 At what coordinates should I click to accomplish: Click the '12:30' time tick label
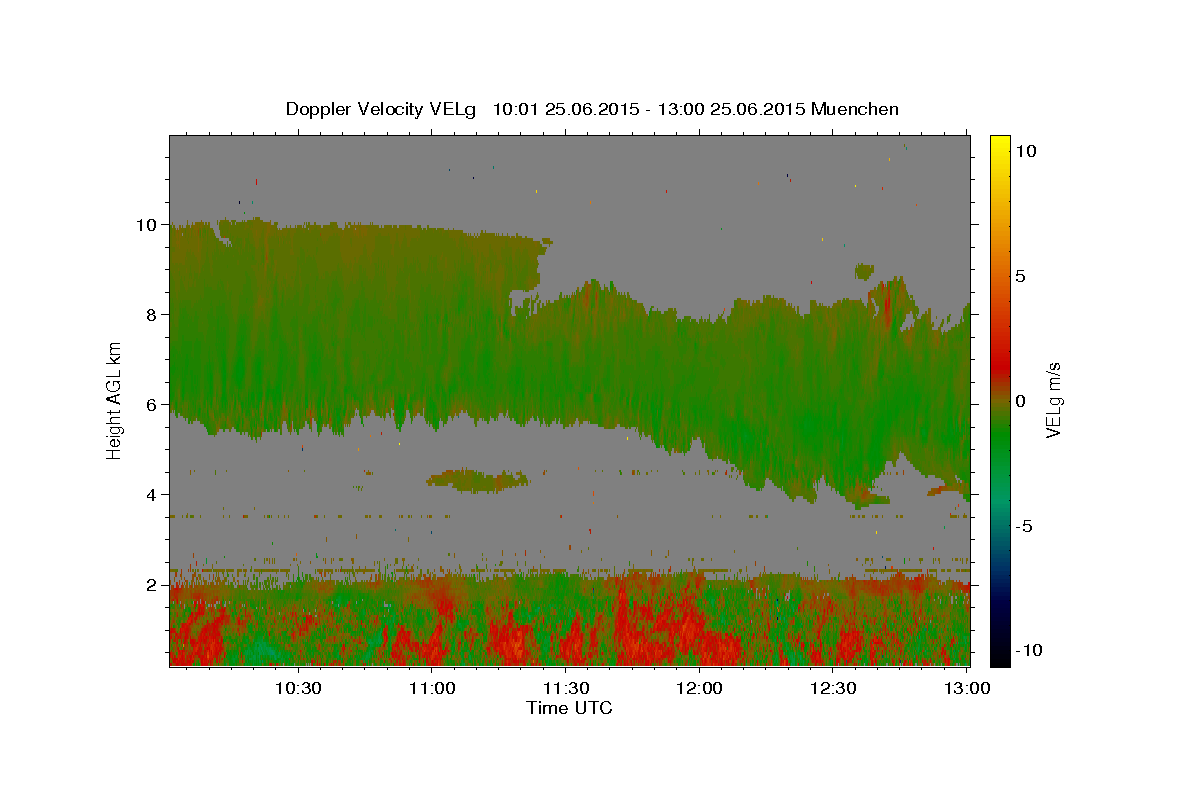[833, 688]
